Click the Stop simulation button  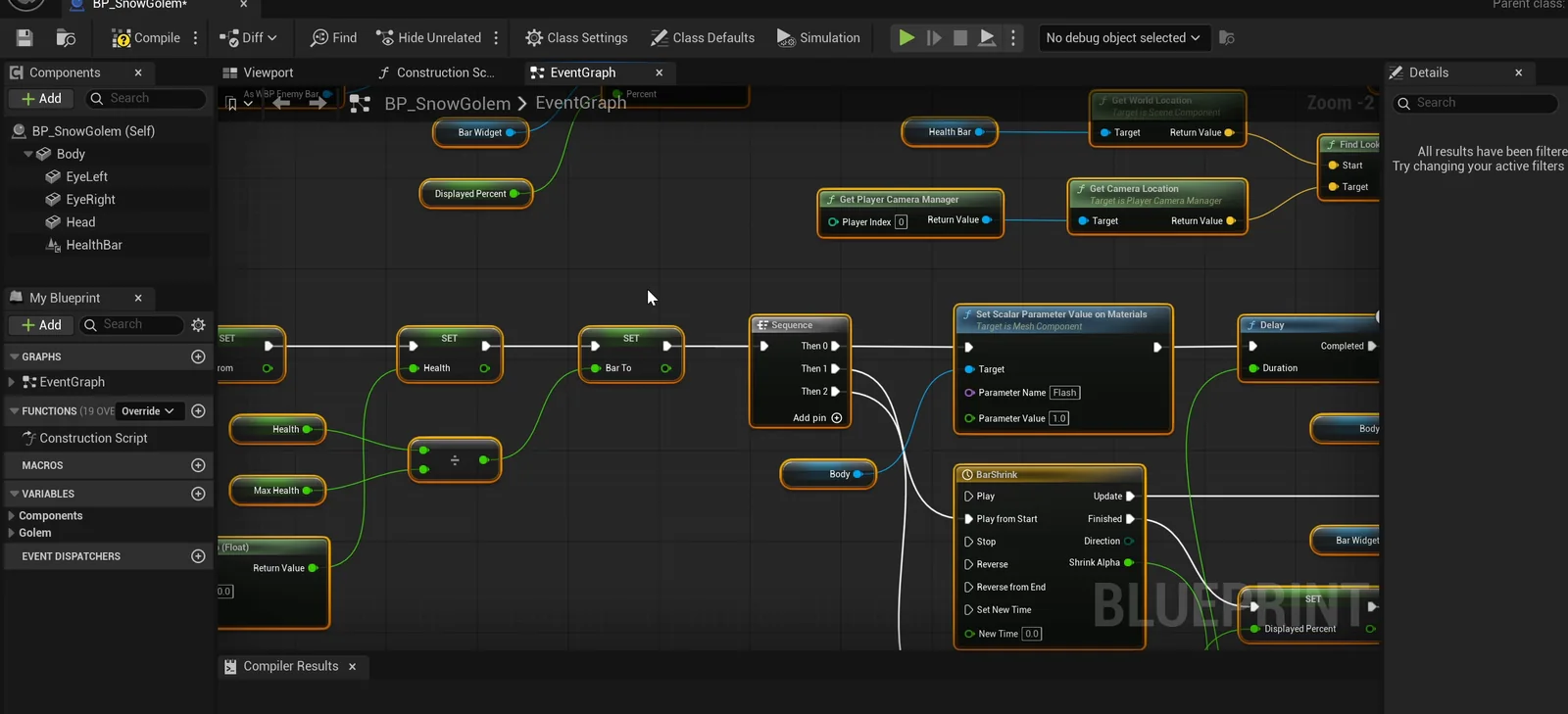click(960, 38)
